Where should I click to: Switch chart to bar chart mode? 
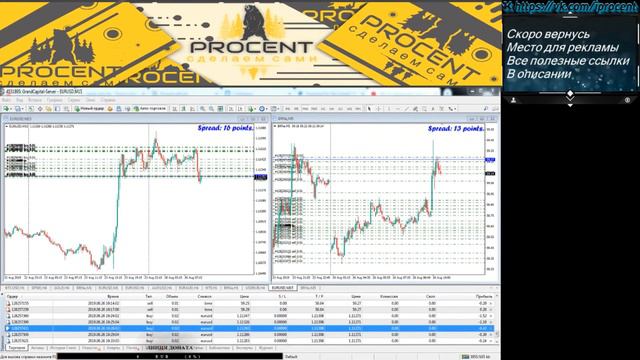click(174, 109)
